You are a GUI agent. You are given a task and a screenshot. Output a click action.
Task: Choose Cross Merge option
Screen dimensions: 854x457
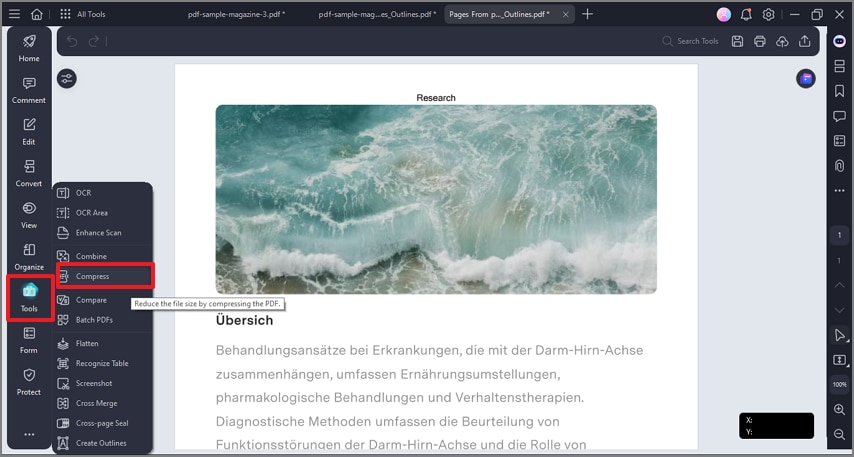pyautogui.click(x=102, y=403)
